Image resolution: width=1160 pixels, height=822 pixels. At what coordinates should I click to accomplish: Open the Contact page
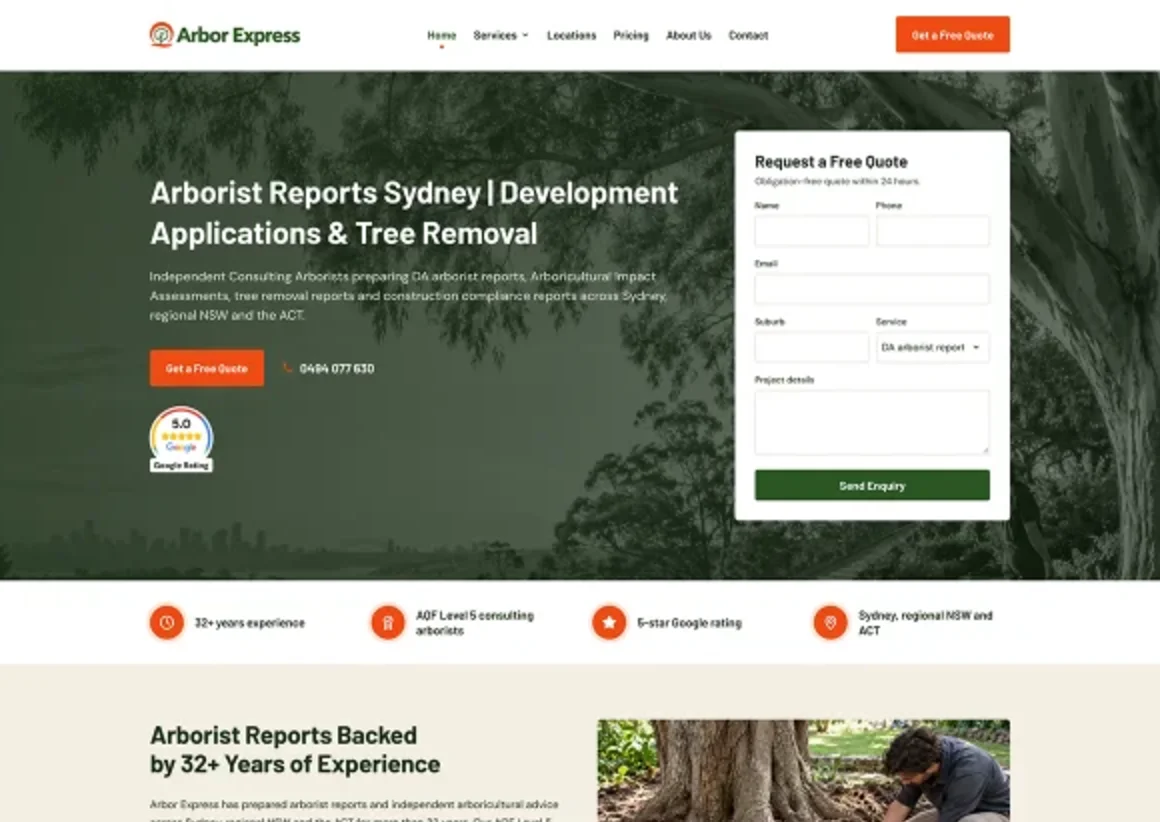pyautogui.click(x=748, y=35)
